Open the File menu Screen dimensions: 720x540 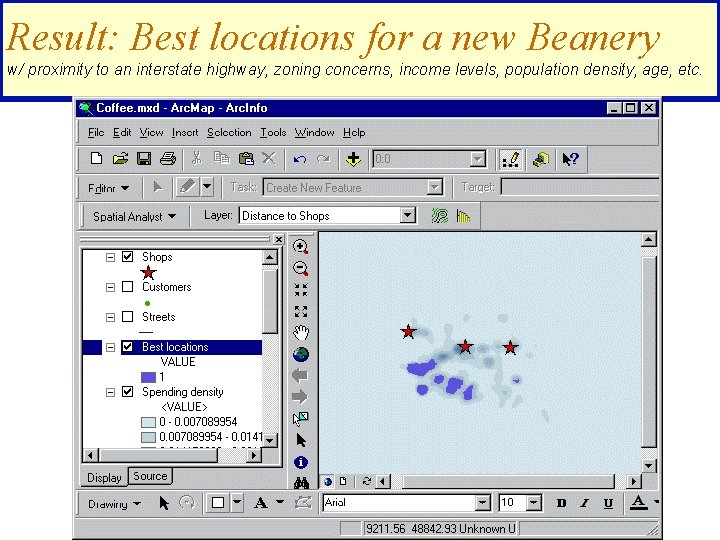click(x=96, y=133)
